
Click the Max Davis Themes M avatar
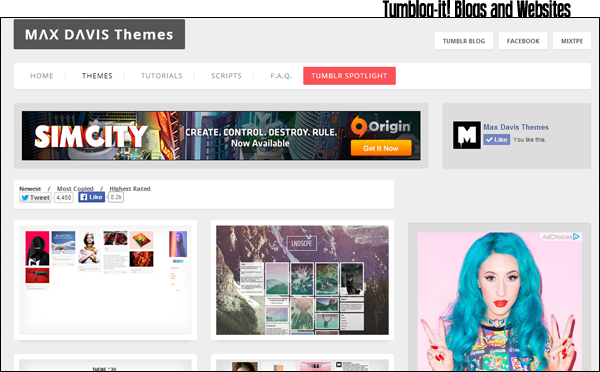[x=467, y=135]
